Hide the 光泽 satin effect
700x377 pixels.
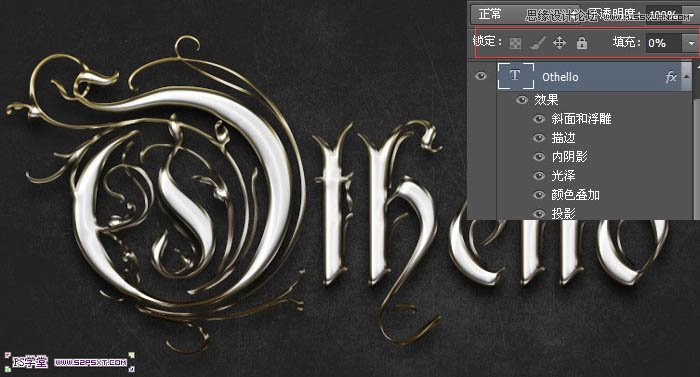pyautogui.click(x=539, y=176)
